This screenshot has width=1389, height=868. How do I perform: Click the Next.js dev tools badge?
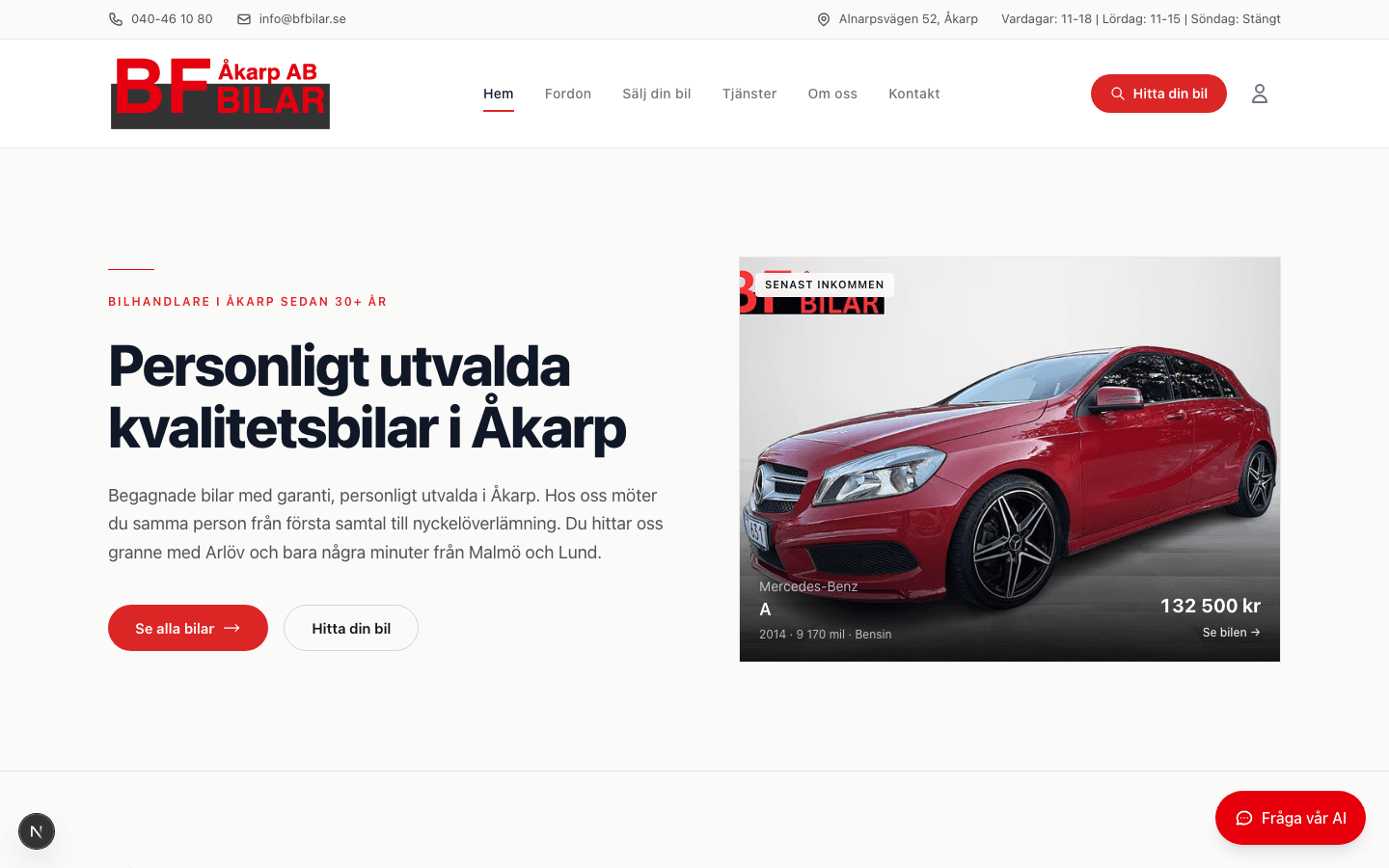(37, 831)
